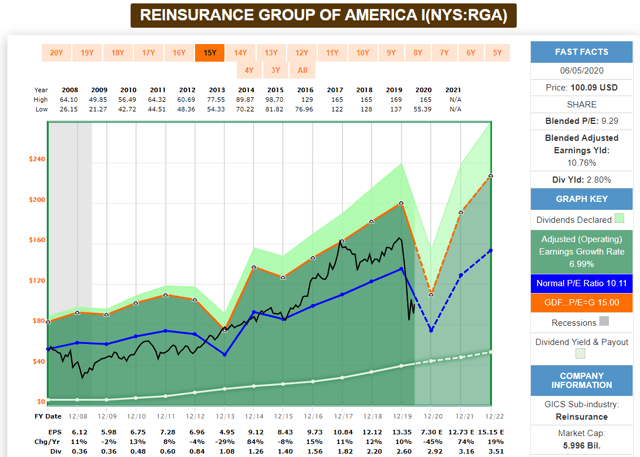Switch chart to 10Y range

[363, 53]
